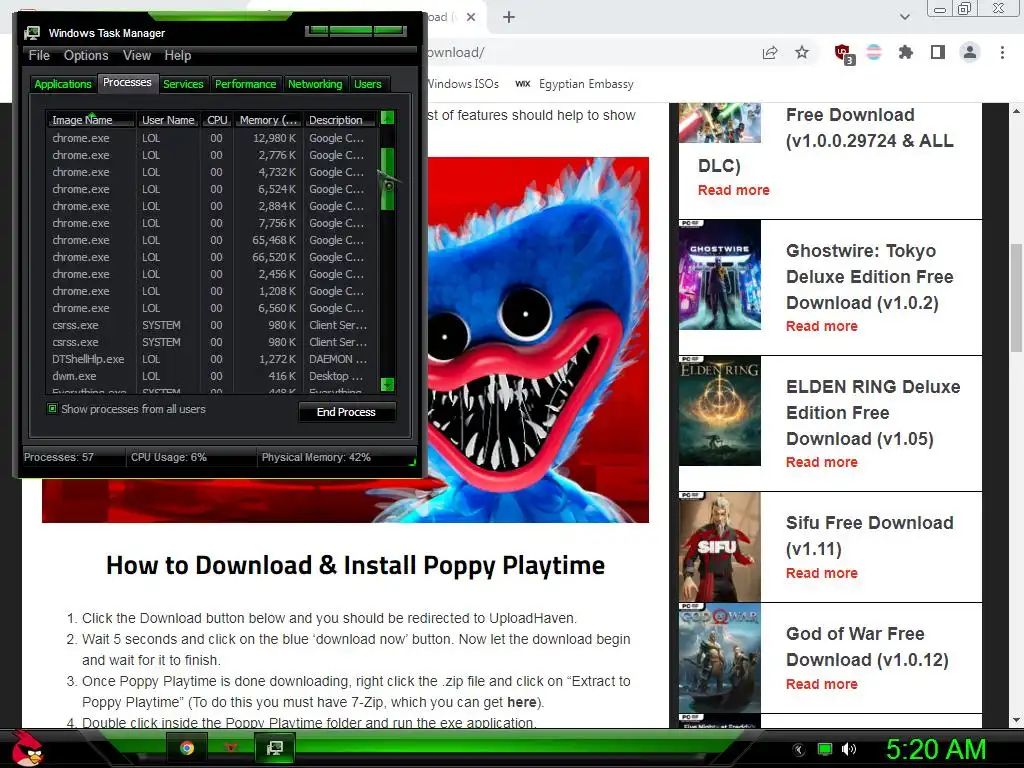
Task: Open Sifu cover thumbnail
Action: coord(720,547)
